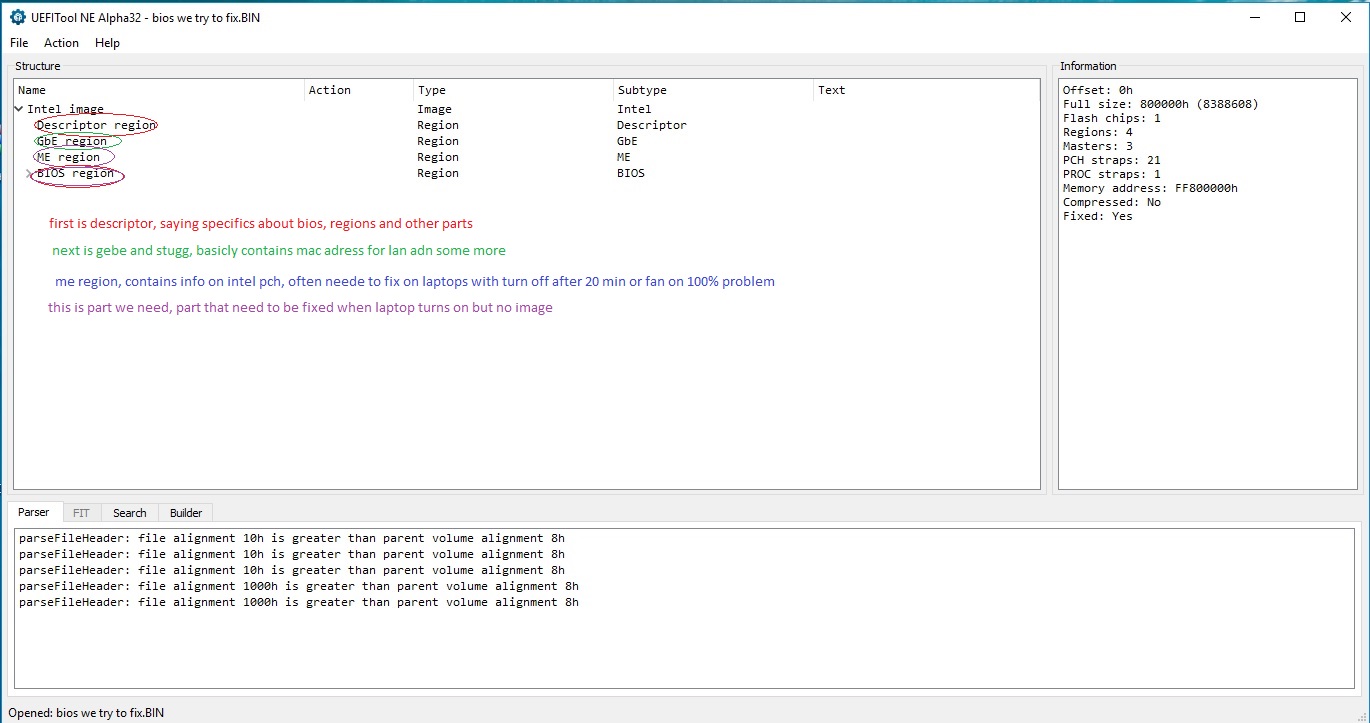Select the ME region tree item

click(69, 157)
